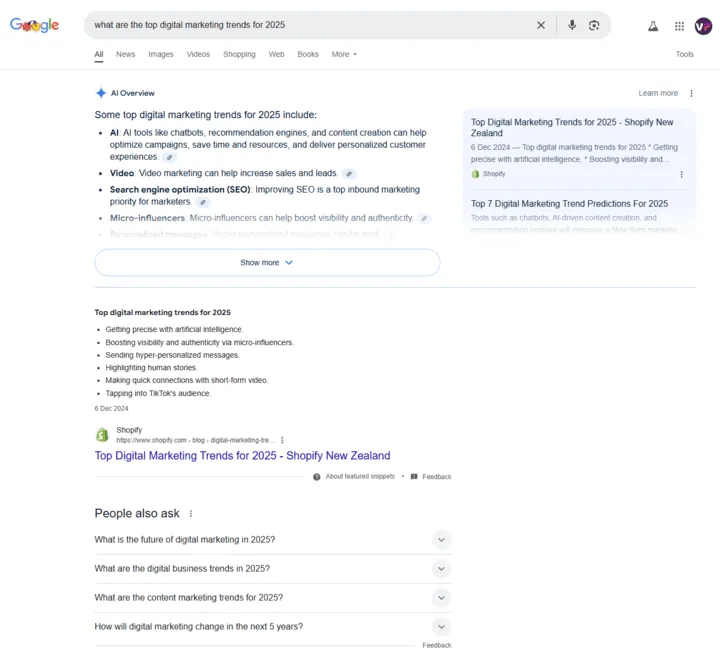Expand 'What are the content marketing trends for 2025?'
The width and height of the screenshot is (720, 658).
[x=273, y=597]
